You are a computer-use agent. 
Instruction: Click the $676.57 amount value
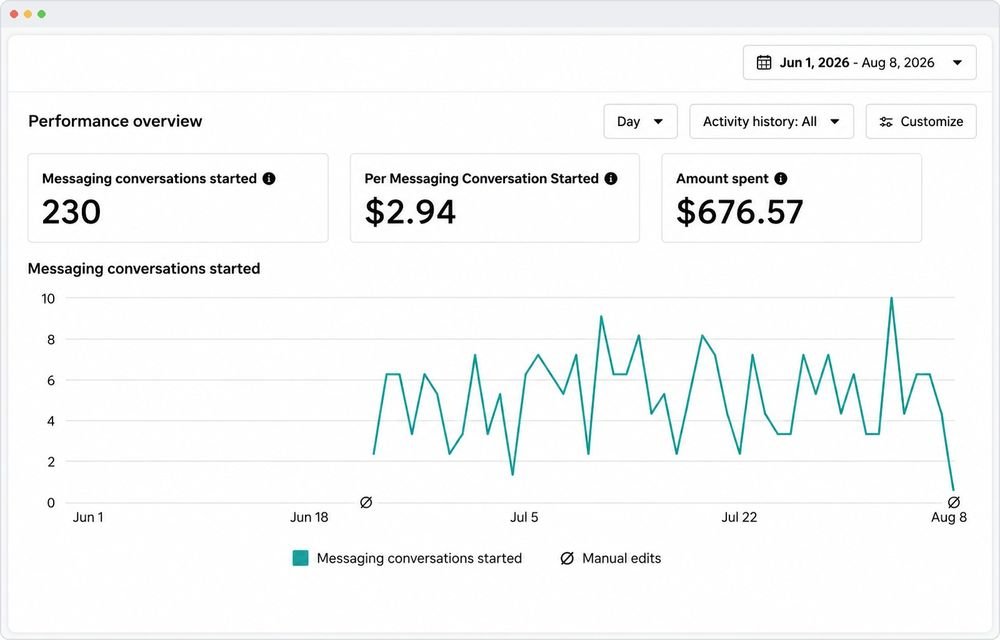[740, 212]
